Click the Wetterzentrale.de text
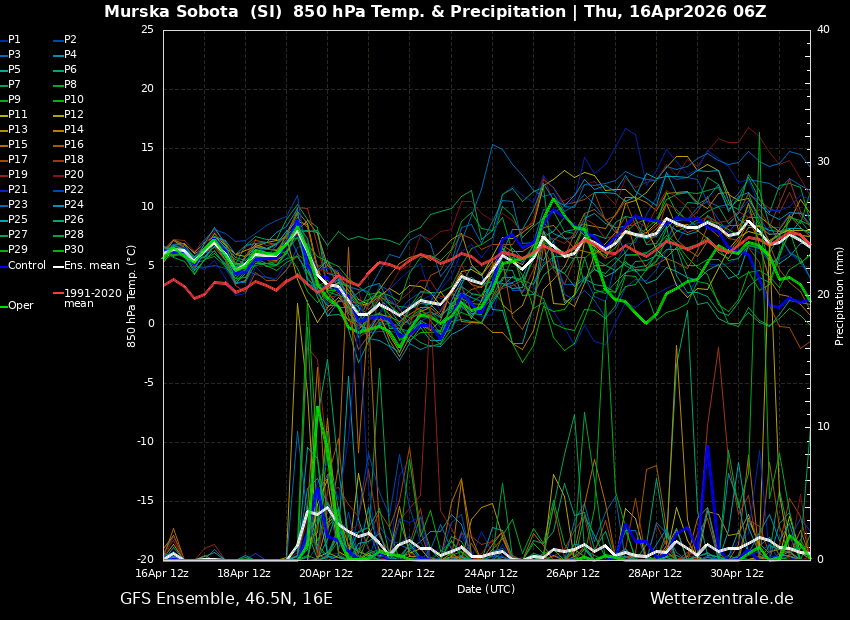The width and height of the screenshot is (850, 620). [x=721, y=599]
